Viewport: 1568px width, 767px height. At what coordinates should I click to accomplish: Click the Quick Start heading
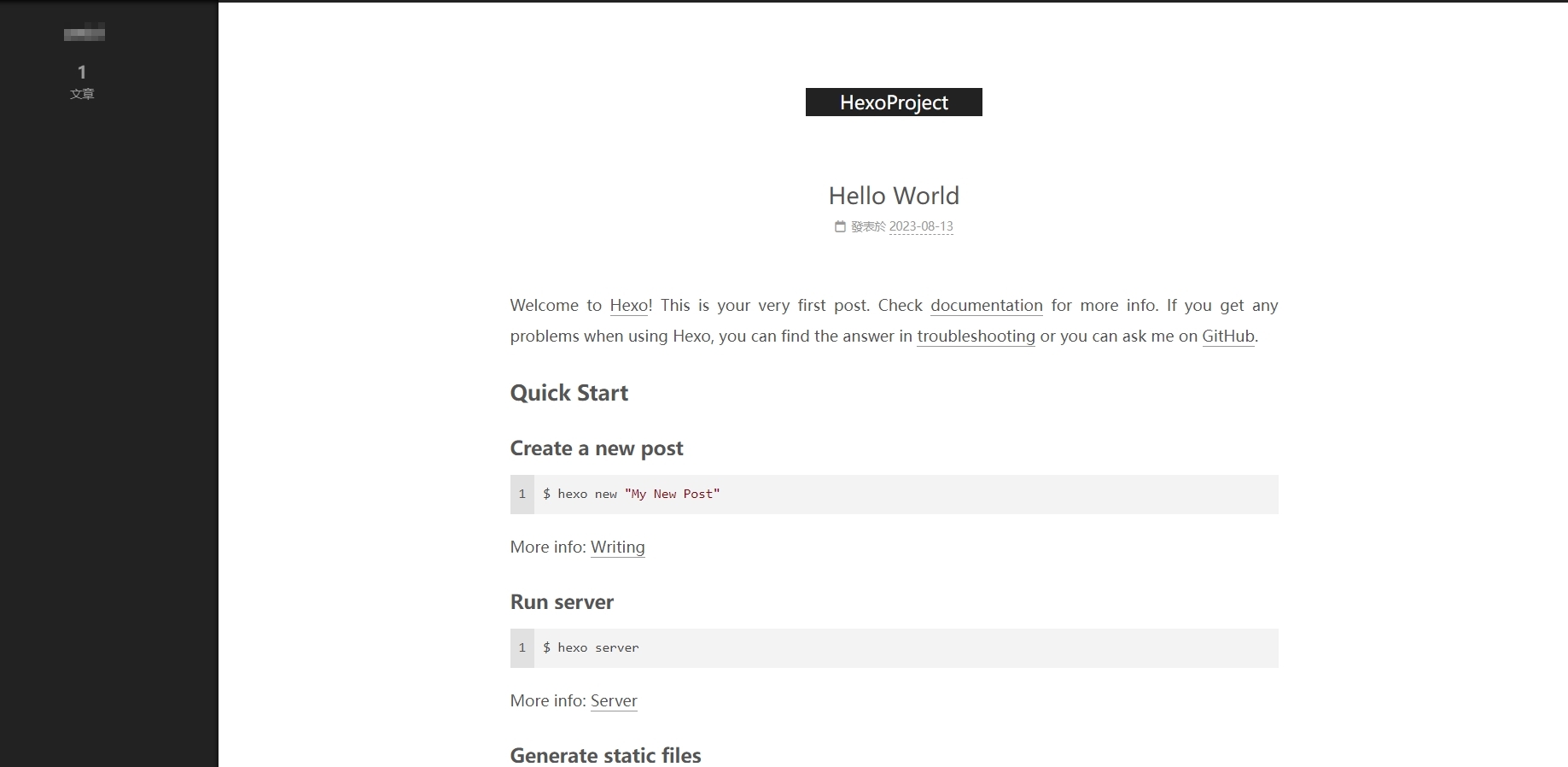pyautogui.click(x=569, y=393)
